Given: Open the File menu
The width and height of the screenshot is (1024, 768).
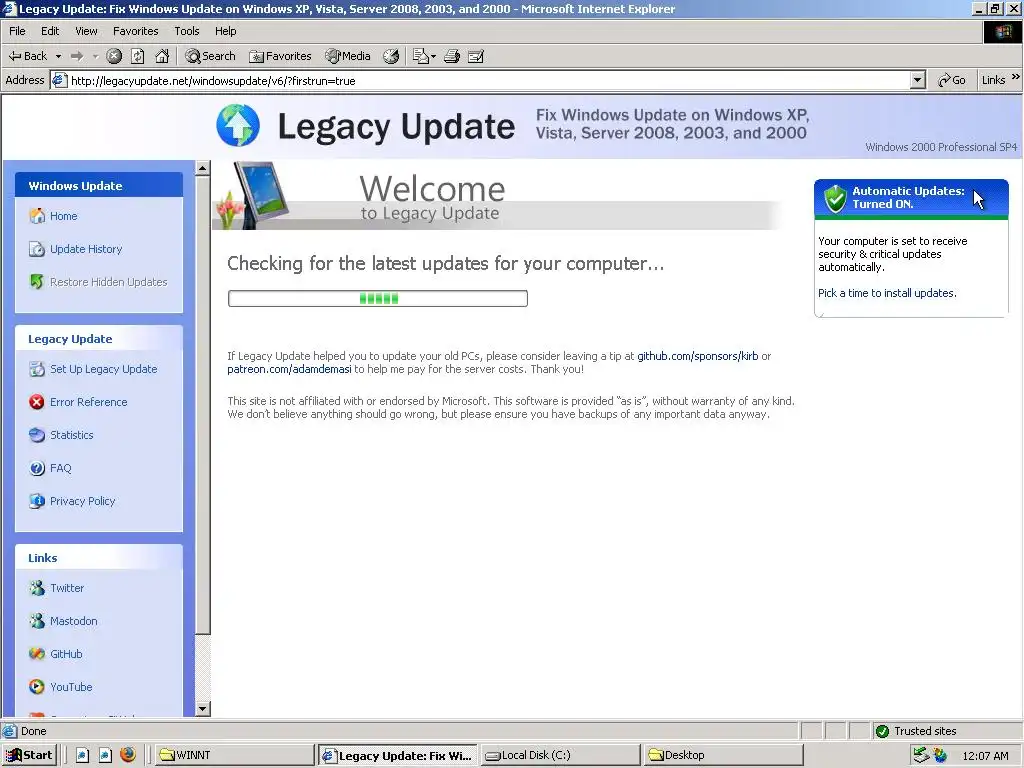Looking at the screenshot, I should click(x=18, y=31).
